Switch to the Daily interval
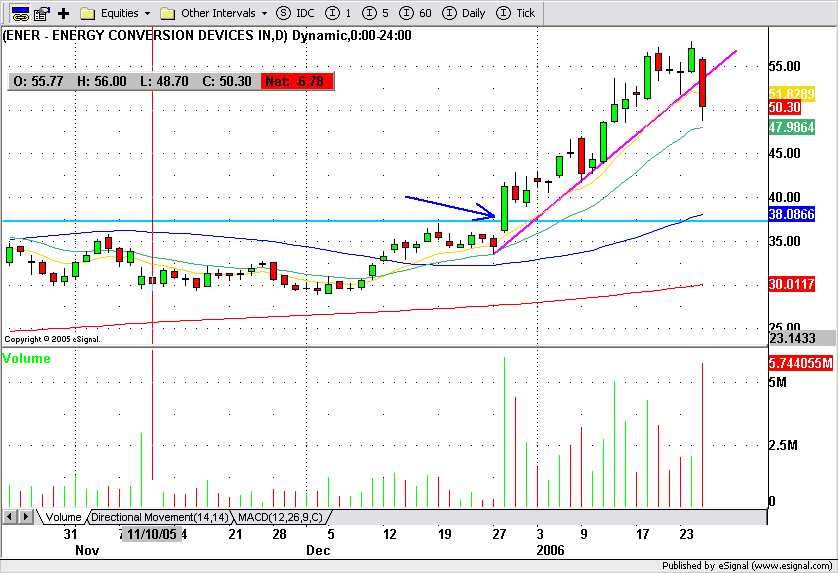This screenshot has height=573, width=838. 464,13
